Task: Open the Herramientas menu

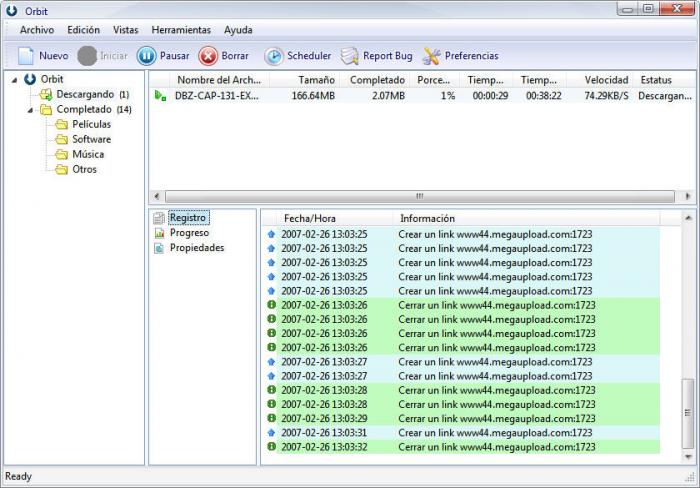Action: click(x=181, y=30)
